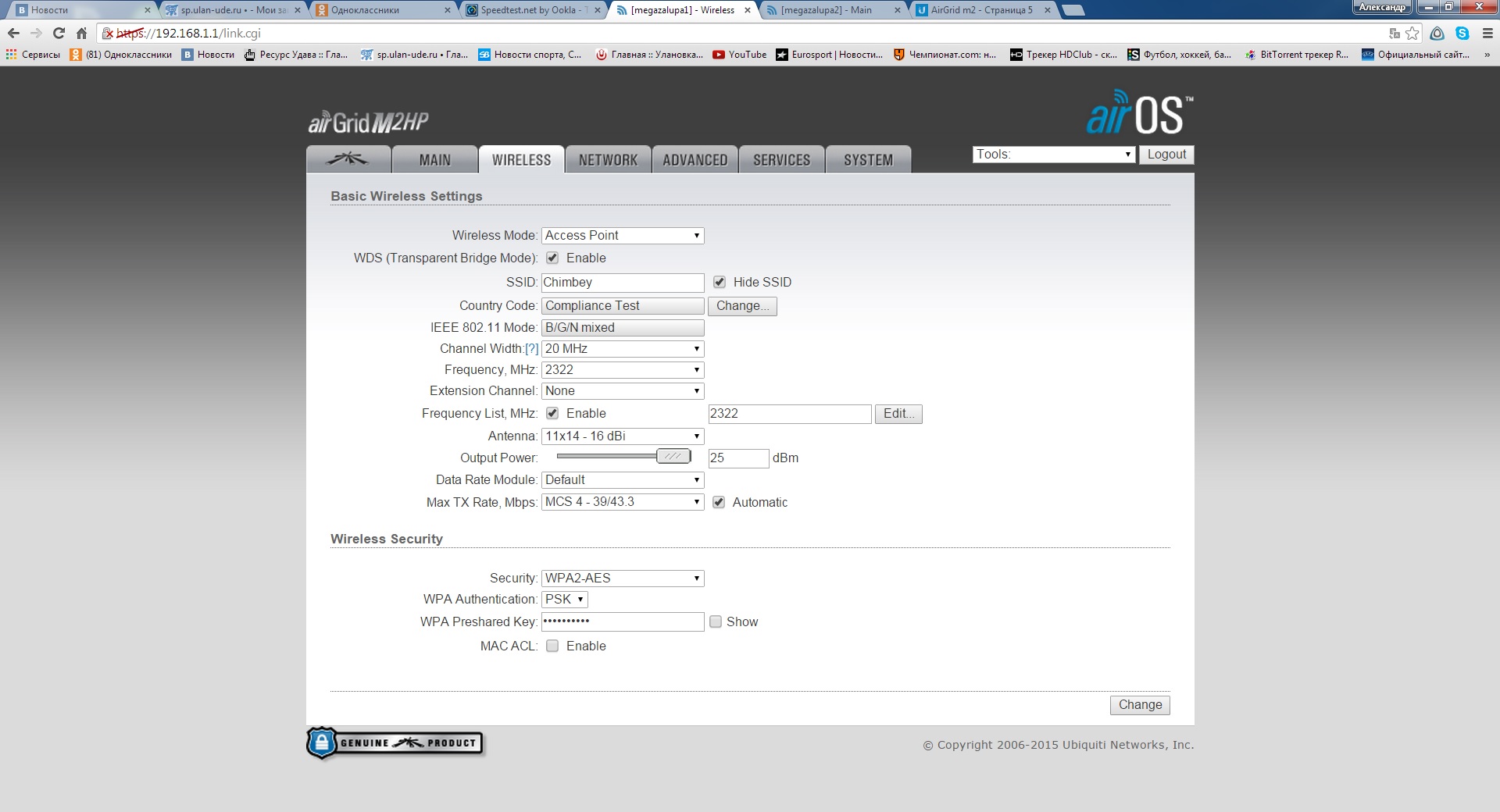Enable MAC ACL checkbox
Image resolution: width=1500 pixels, height=812 pixels.
552,646
